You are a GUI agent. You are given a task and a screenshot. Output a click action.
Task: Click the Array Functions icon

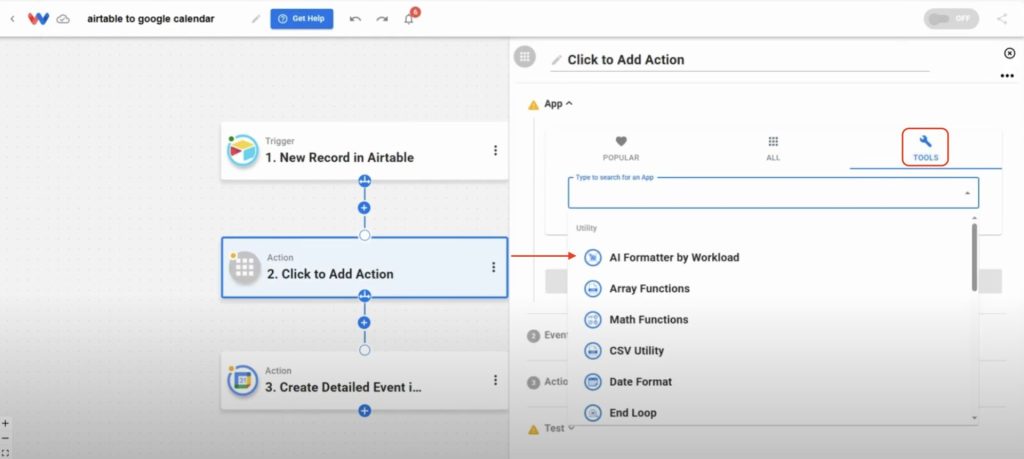593,289
